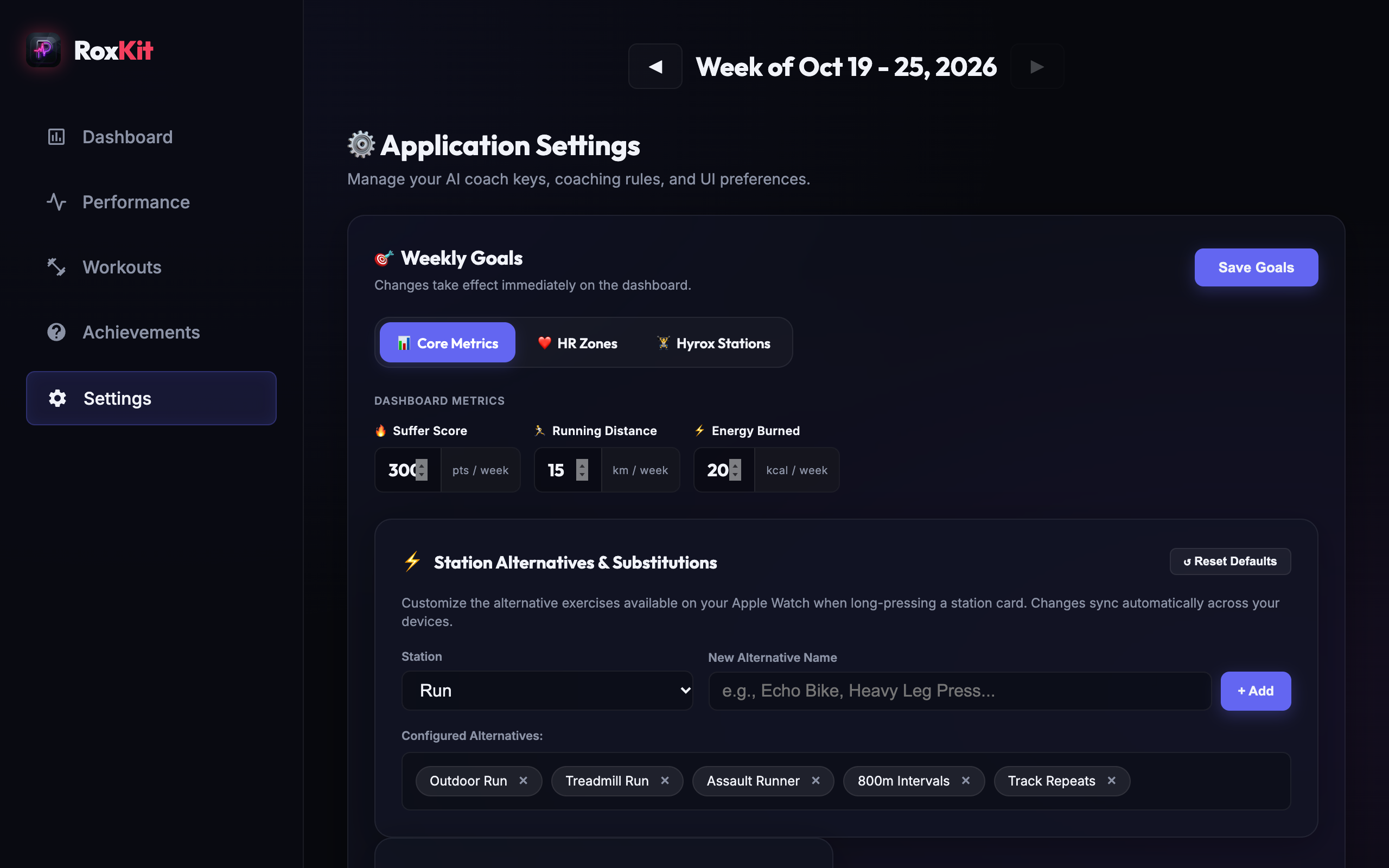Screen dimensions: 1389x868
Task: Click the New Alternative Name input
Action: pos(960,691)
